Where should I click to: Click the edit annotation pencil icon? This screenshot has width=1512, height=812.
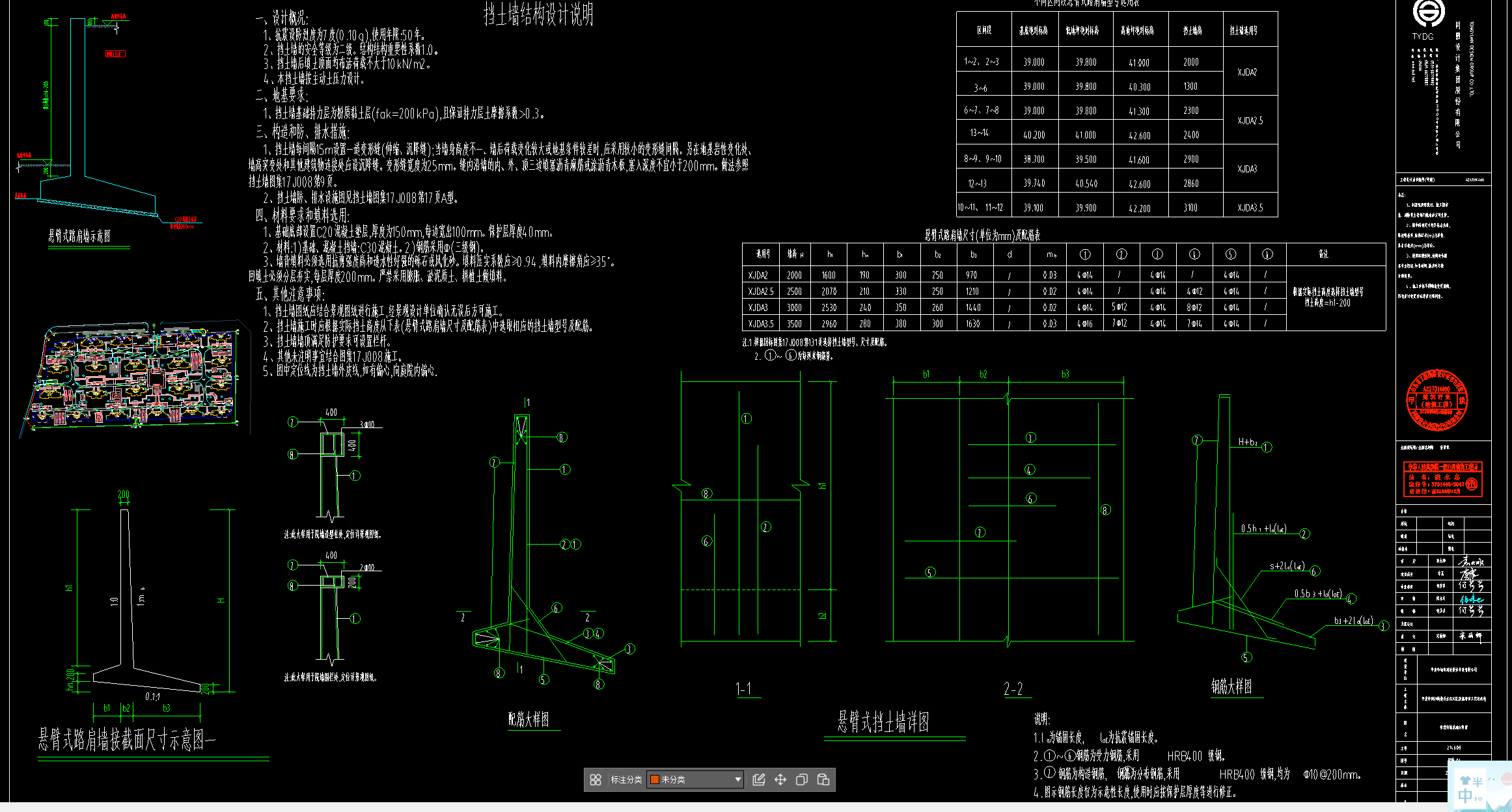click(758, 779)
